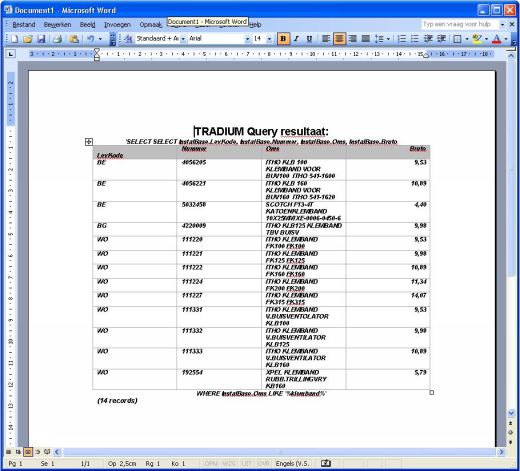This screenshot has height=471, width=520.
Task: Open a file with folder icon
Action: click(x=28, y=39)
